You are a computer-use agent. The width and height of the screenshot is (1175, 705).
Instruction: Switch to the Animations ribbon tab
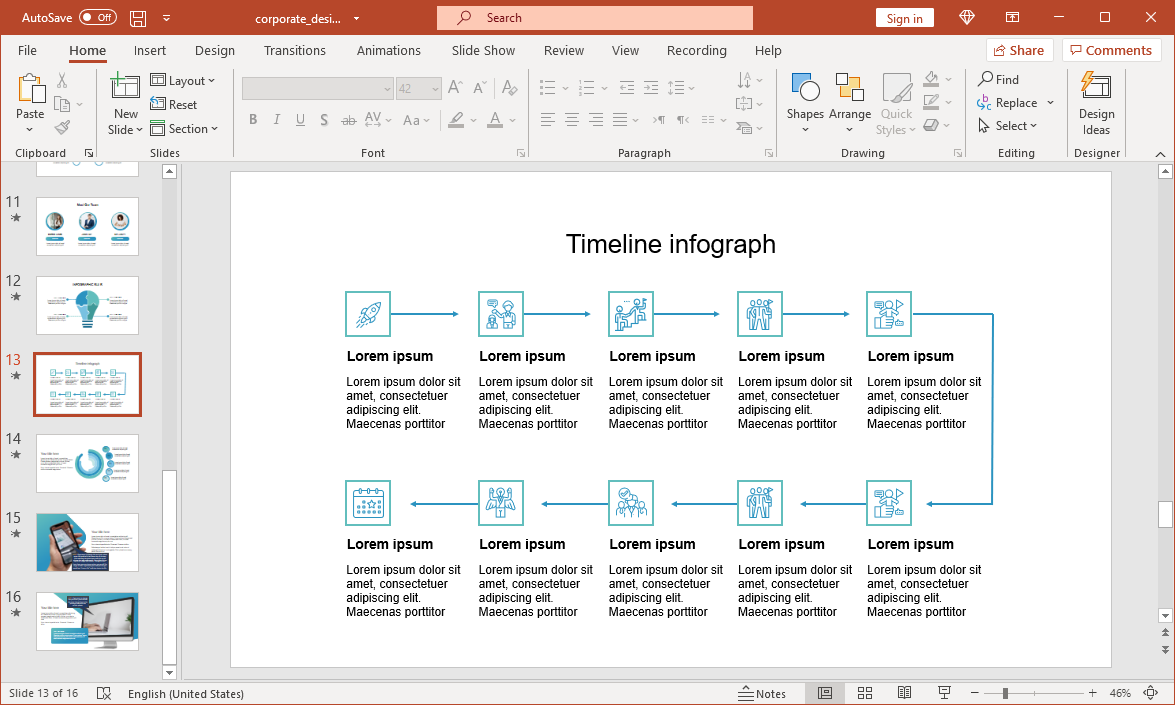pos(388,50)
